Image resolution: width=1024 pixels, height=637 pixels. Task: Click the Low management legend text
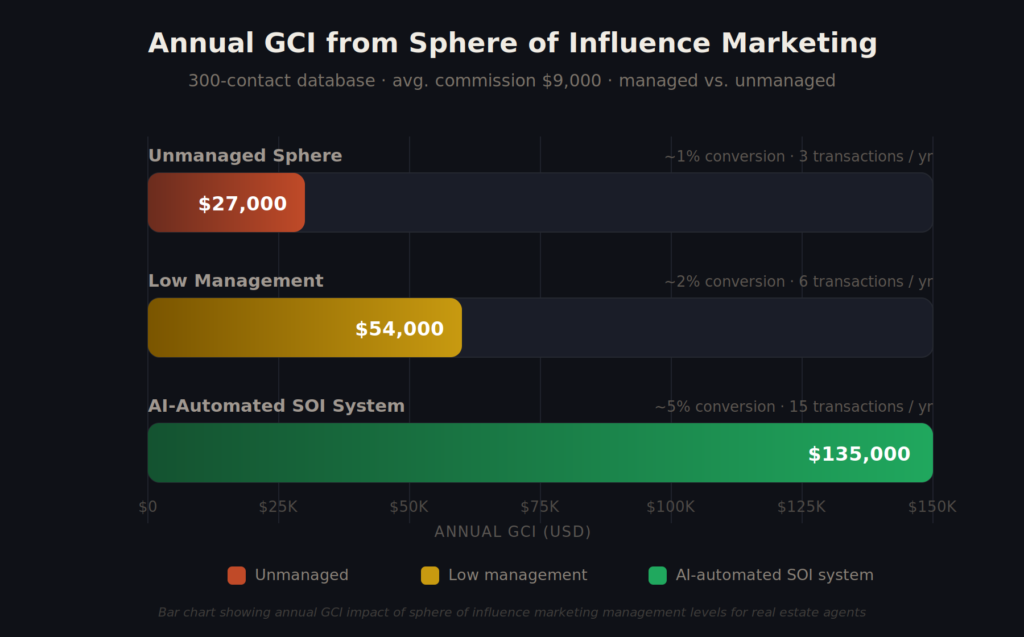click(x=518, y=576)
